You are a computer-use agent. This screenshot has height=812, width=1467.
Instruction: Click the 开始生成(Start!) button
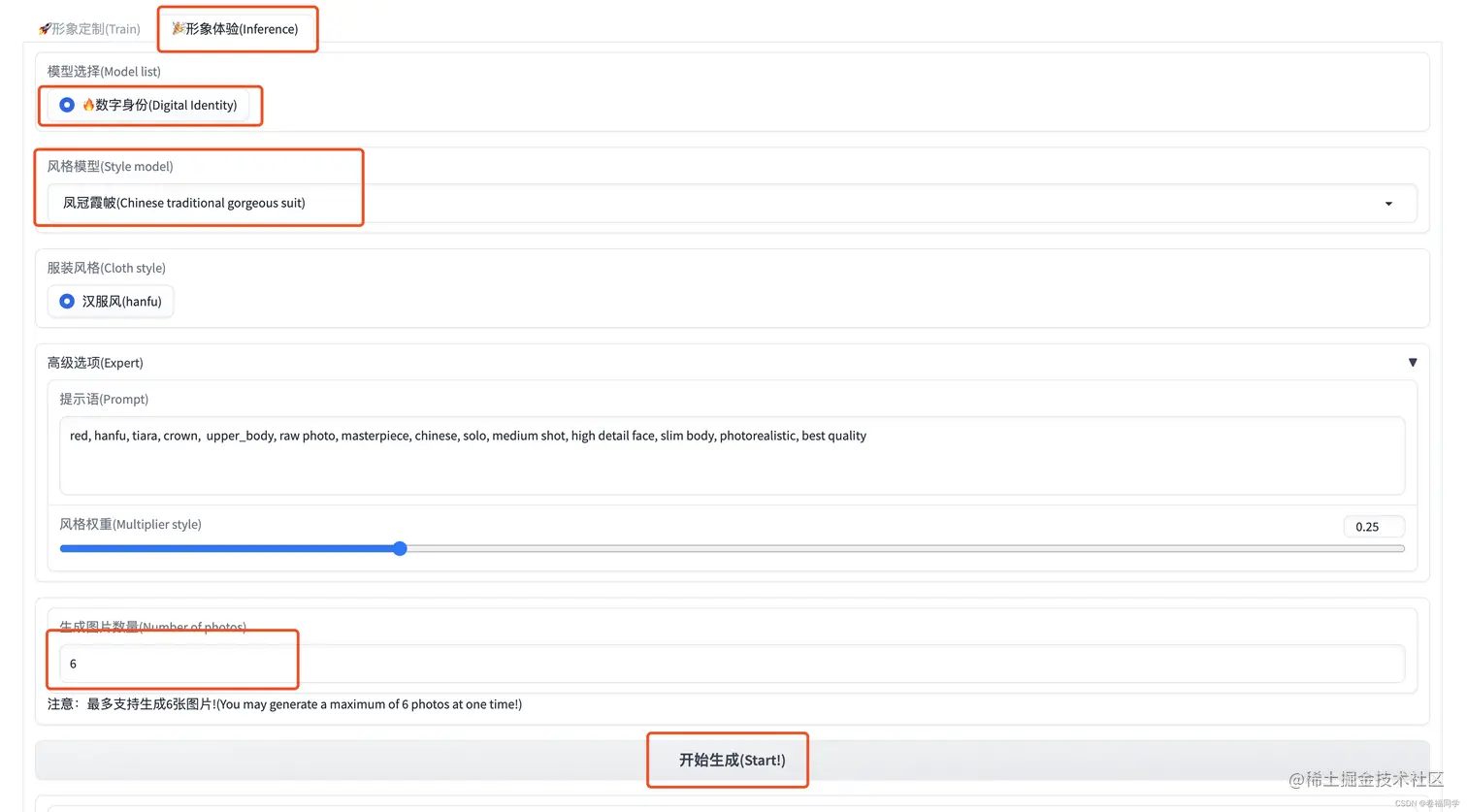pos(732,760)
